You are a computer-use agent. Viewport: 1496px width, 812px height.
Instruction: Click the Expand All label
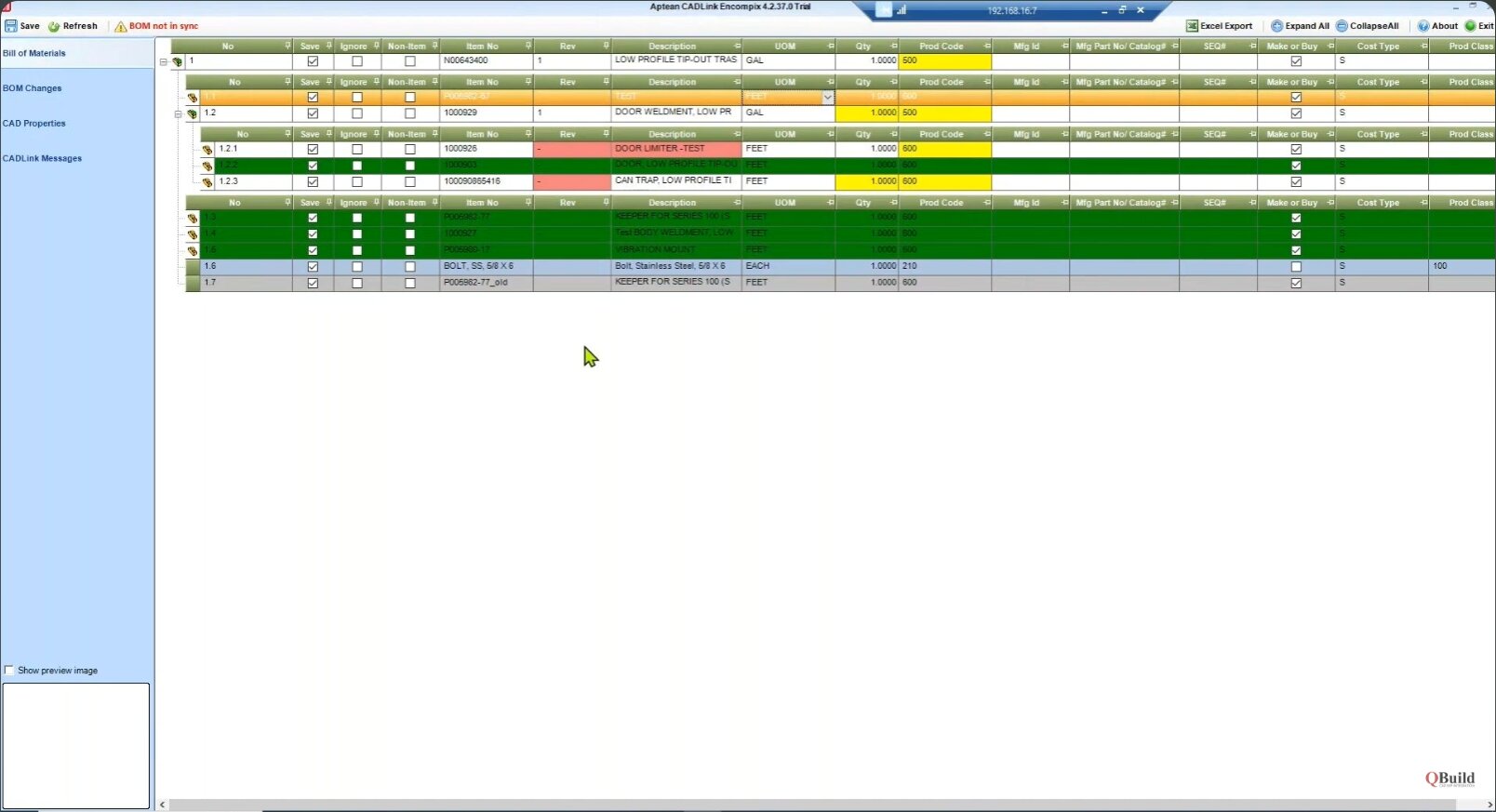pos(1307,26)
